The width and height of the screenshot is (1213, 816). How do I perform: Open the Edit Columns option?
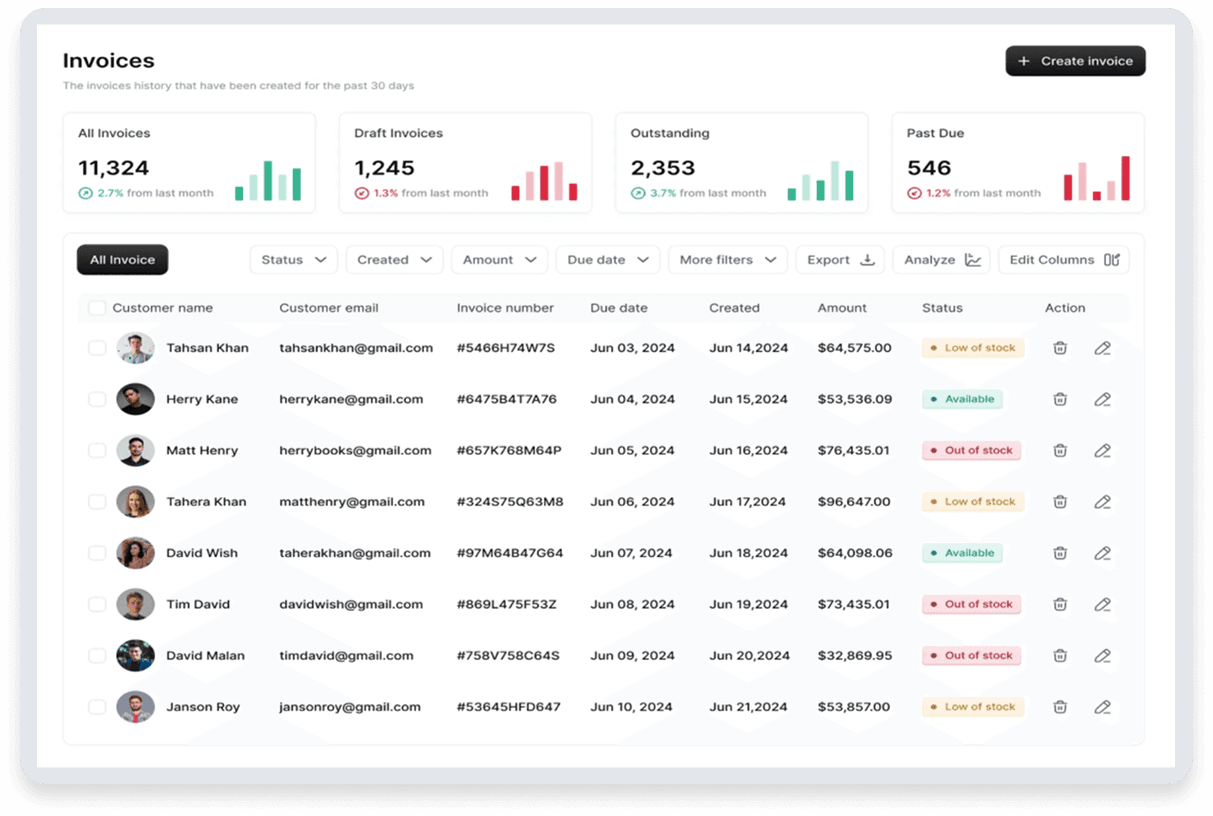[x=1063, y=260]
